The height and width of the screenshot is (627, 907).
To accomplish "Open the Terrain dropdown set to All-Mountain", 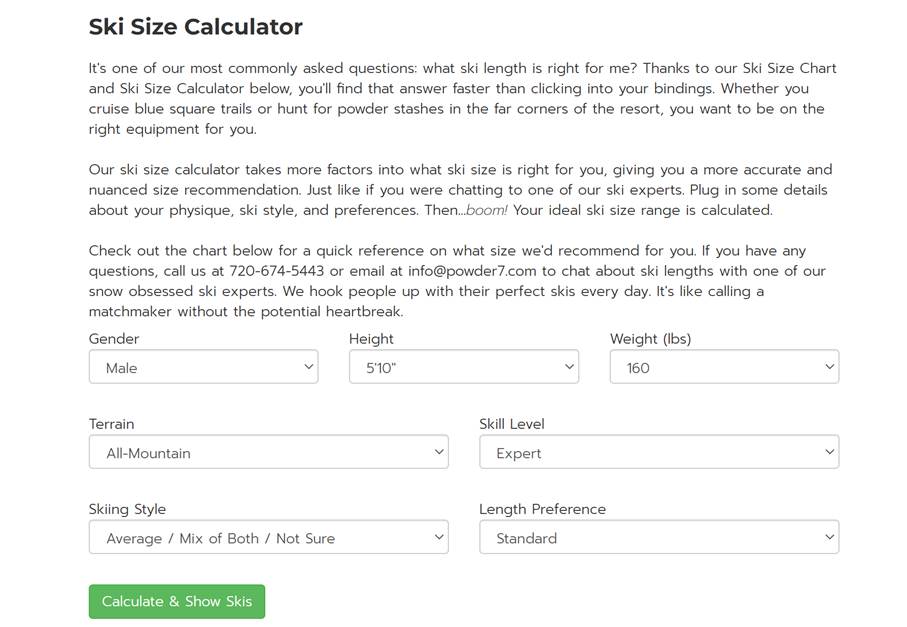I will coord(269,452).
